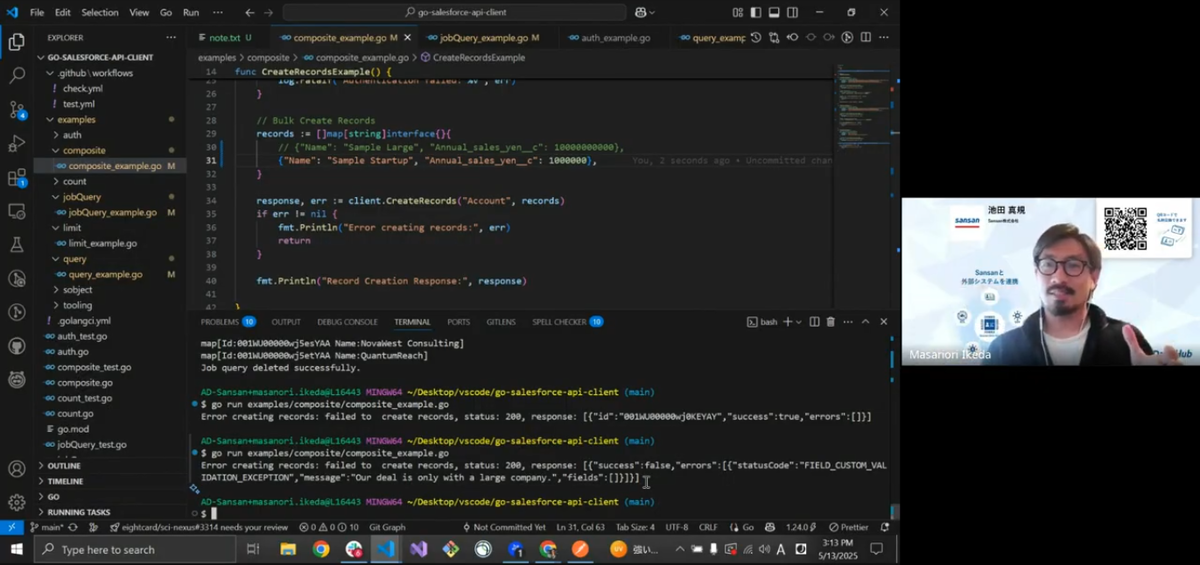Go forward with the navigation arrow
Image resolution: width=1200 pixels, height=565 pixels.
tap(268, 12)
